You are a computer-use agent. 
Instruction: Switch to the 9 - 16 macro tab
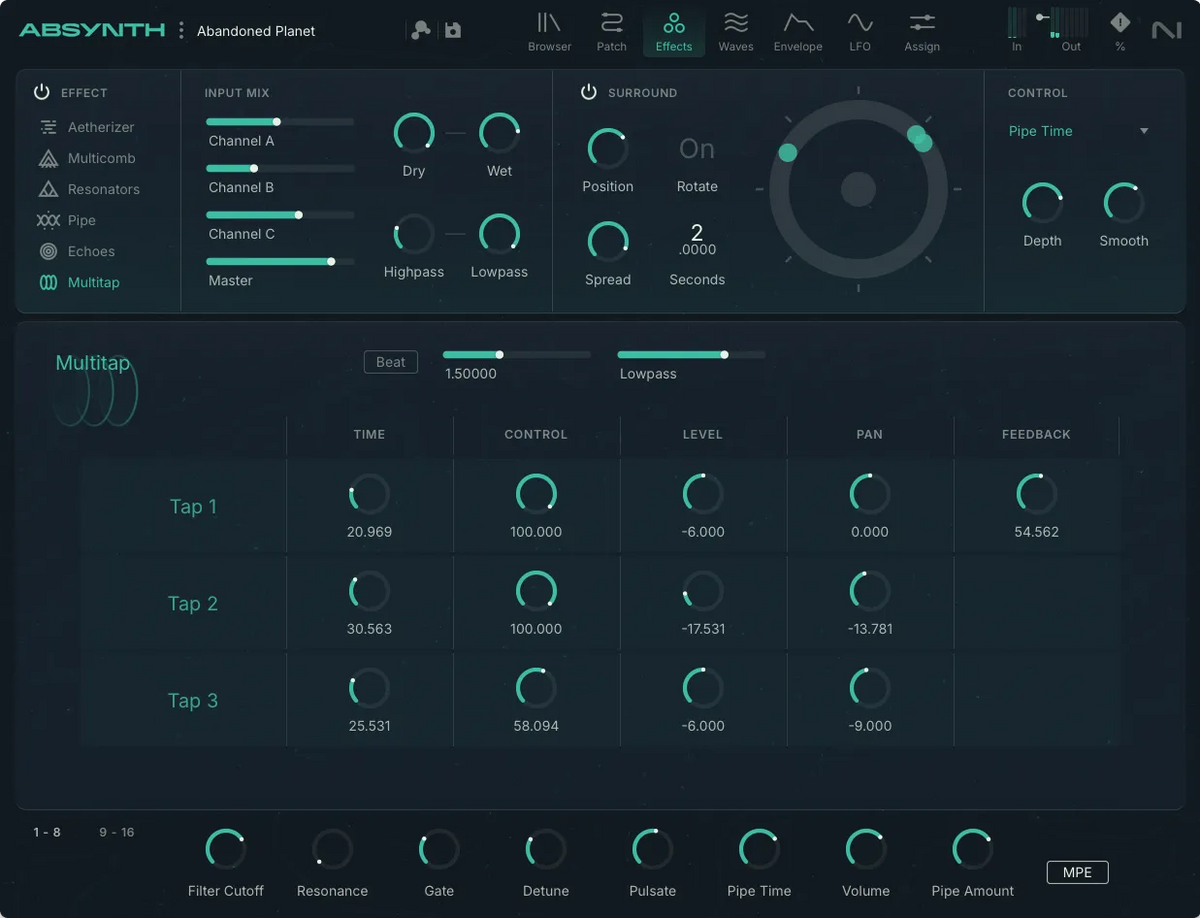[117, 831]
